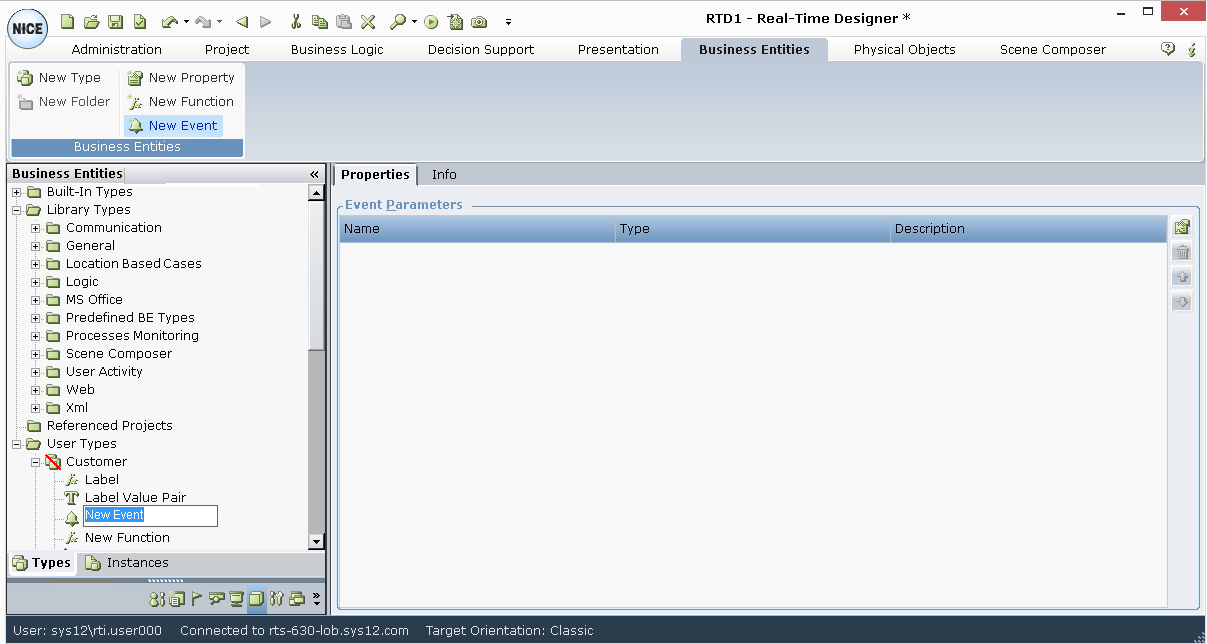Expand the Communication folder
The width and height of the screenshot is (1207, 644).
pyautogui.click(x=36, y=228)
